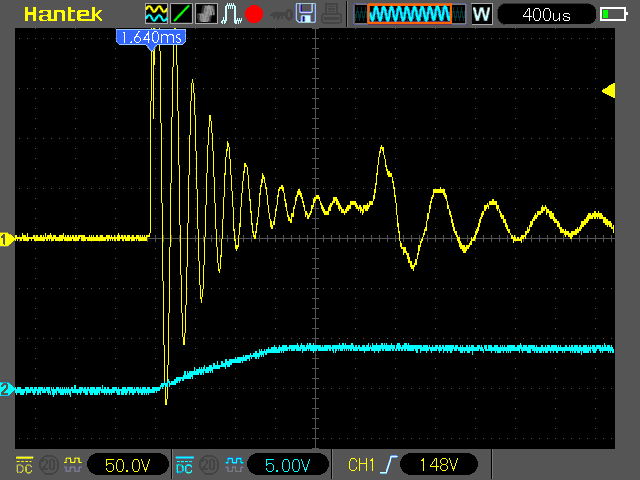Click the battery status icon
640x480 pixels.
click(x=613, y=14)
